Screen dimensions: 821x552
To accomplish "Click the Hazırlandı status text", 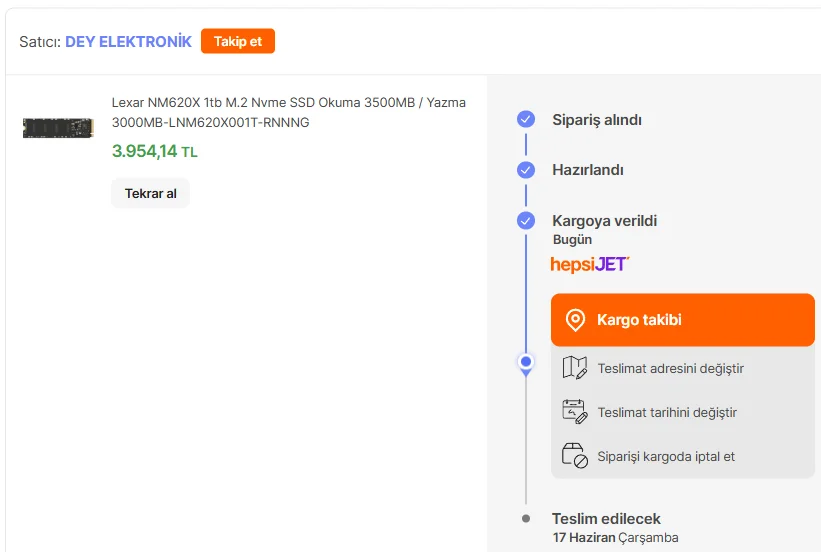I will tap(587, 170).
